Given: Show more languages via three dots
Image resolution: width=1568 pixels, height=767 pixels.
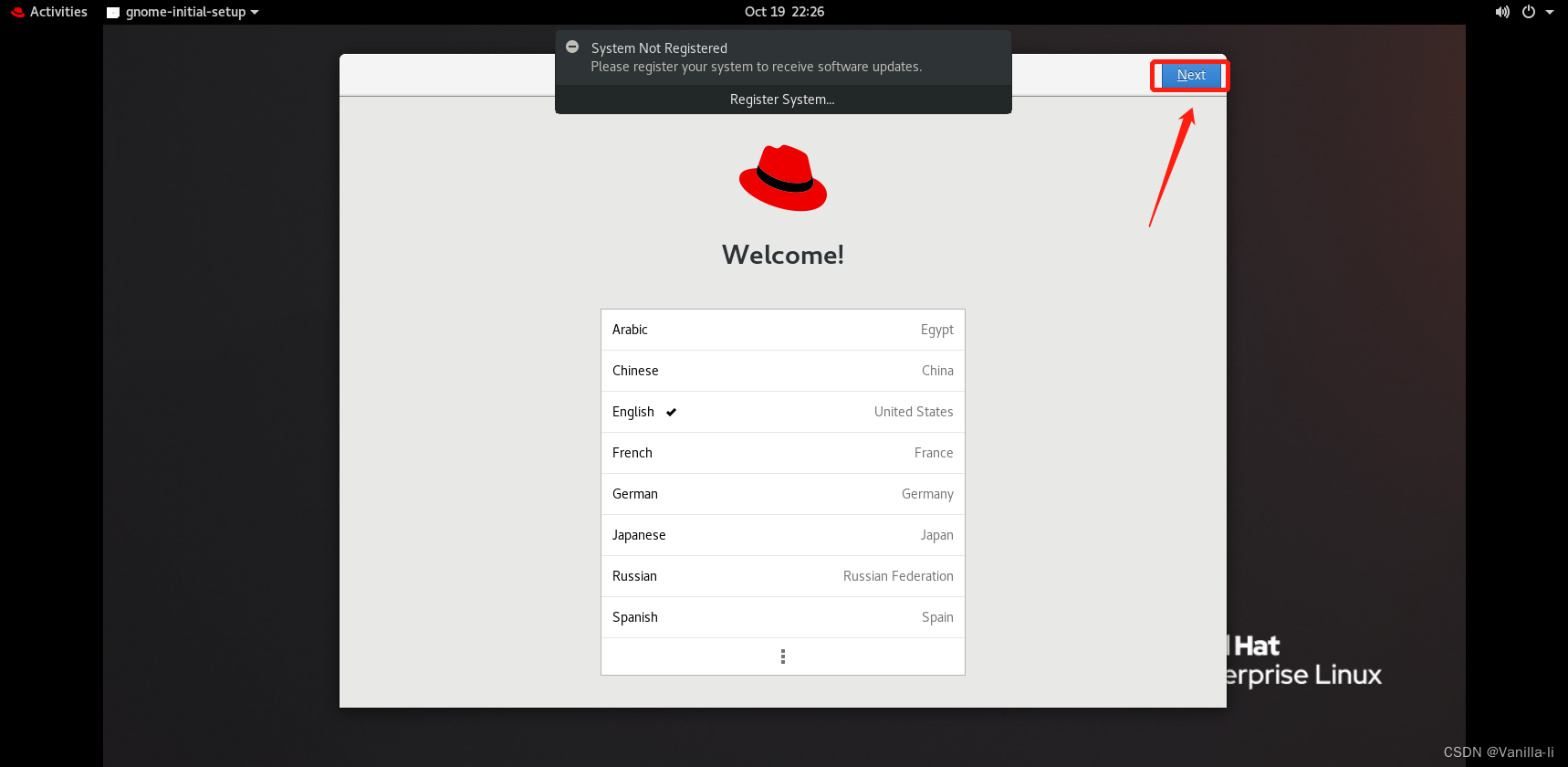Looking at the screenshot, I should (x=783, y=657).
